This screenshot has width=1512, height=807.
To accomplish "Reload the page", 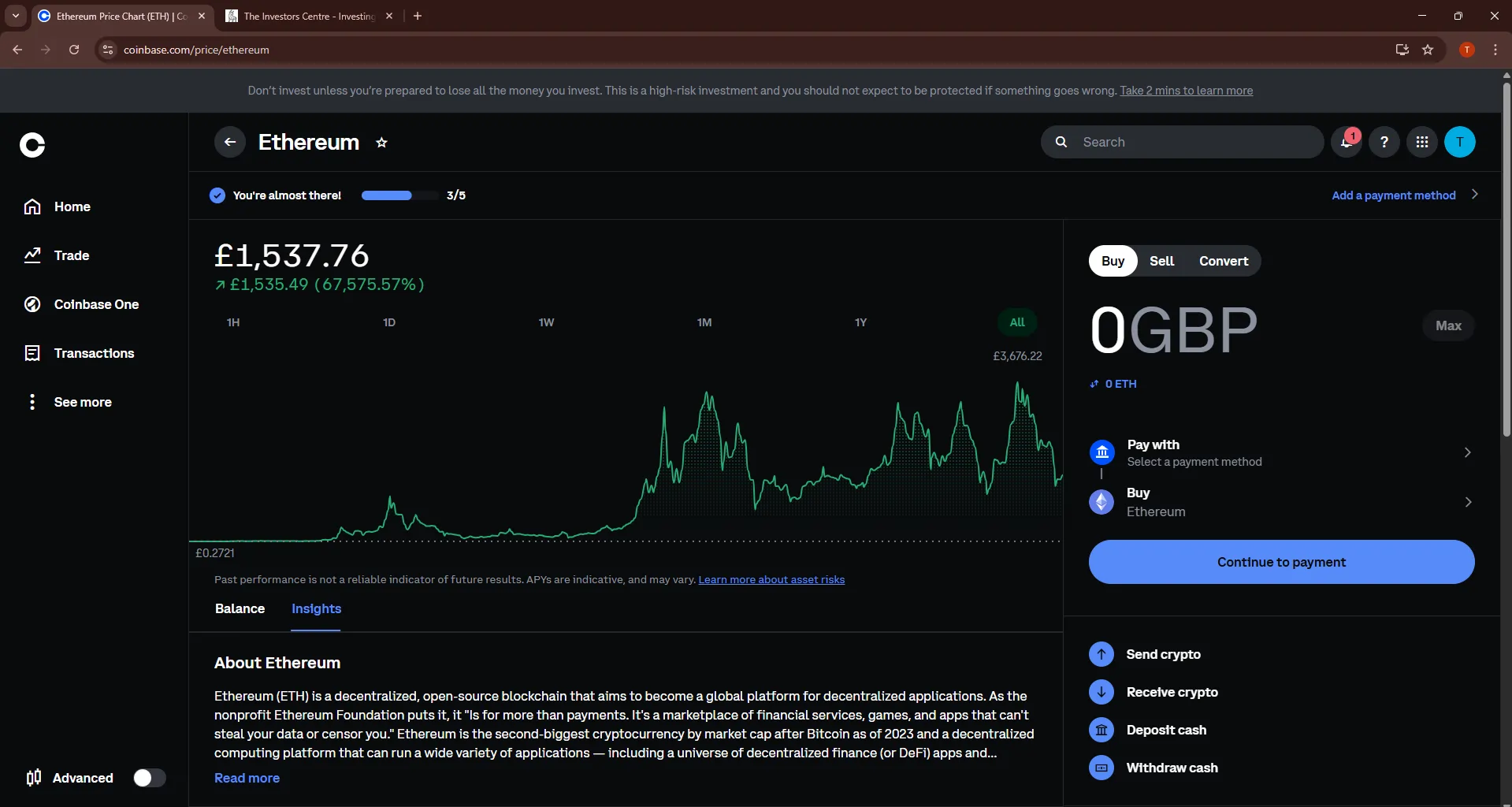I will [74, 50].
